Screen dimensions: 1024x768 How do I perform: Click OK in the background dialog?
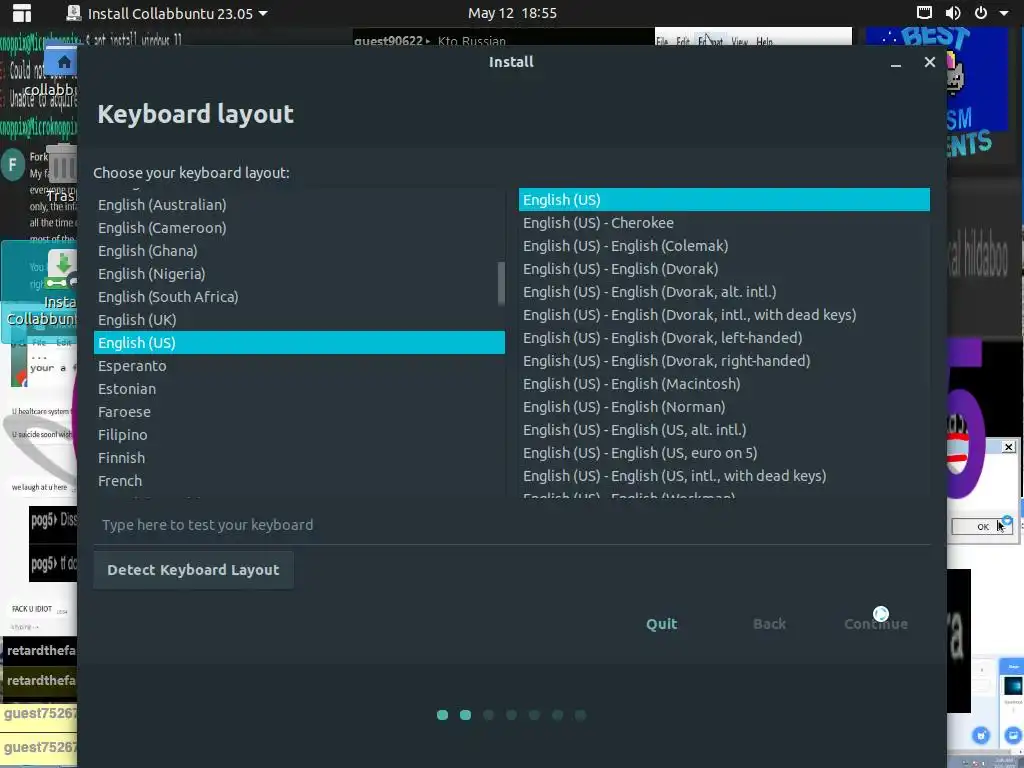[x=982, y=526]
